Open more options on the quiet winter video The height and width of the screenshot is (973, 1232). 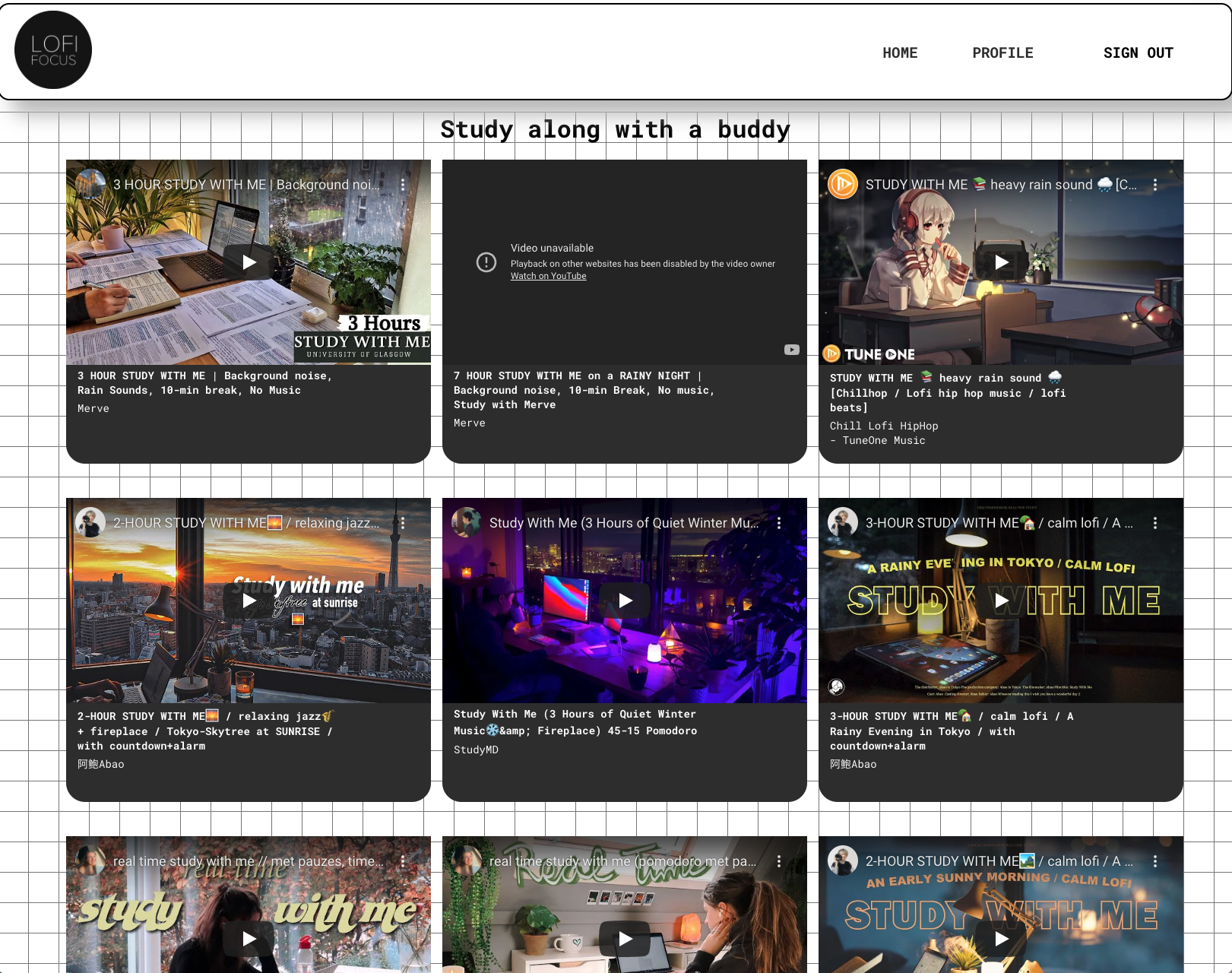coord(779,522)
